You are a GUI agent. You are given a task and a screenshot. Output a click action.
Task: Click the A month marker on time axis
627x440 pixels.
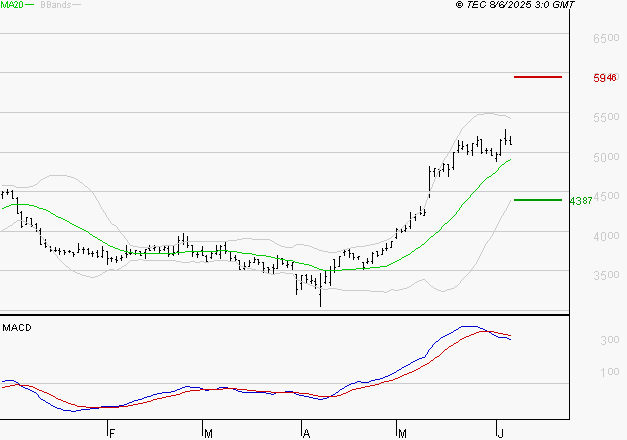[x=306, y=433]
